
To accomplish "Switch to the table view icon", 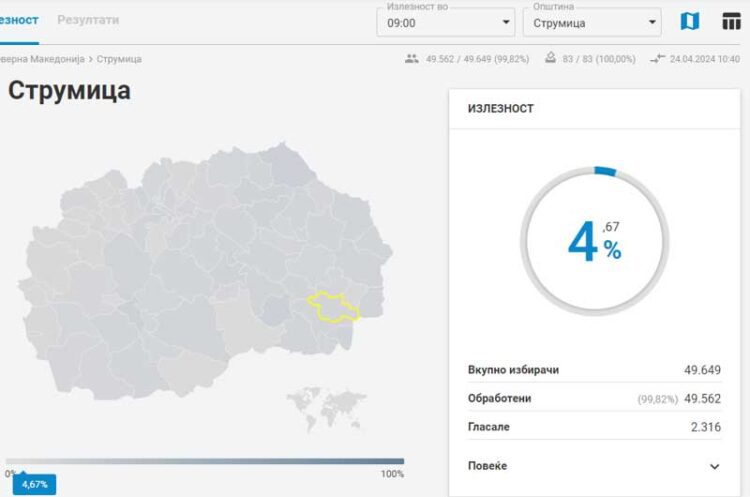I will (x=731, y=22).
